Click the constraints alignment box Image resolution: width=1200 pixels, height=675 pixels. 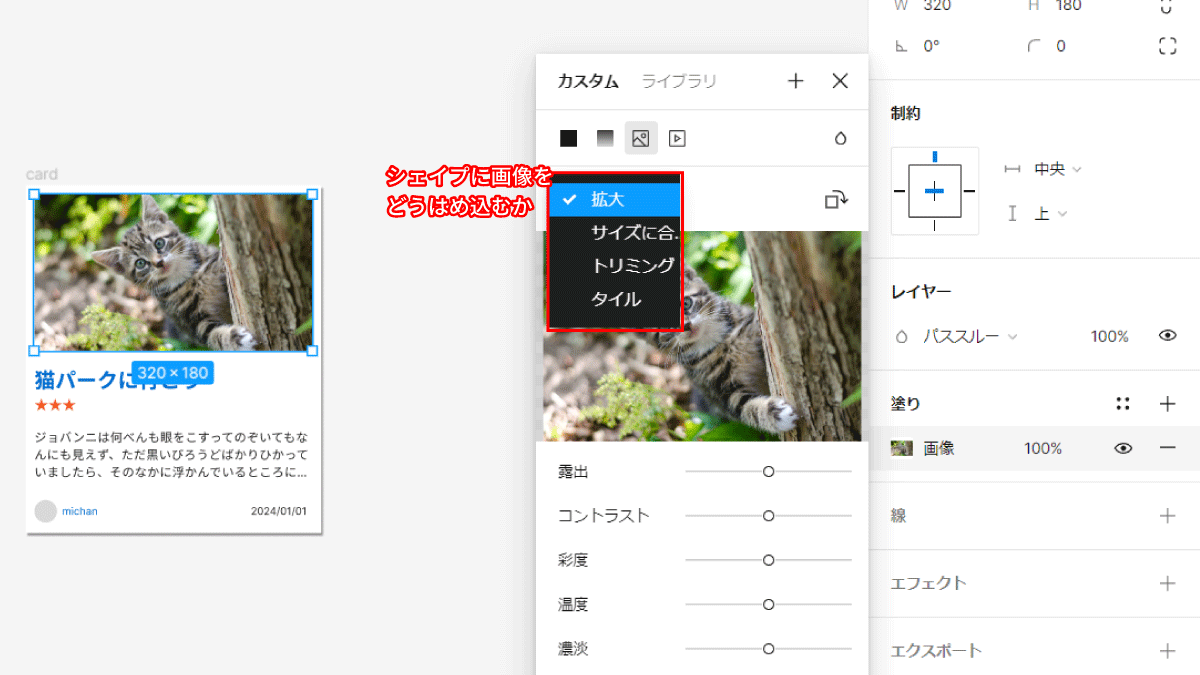tap(935, 191)
